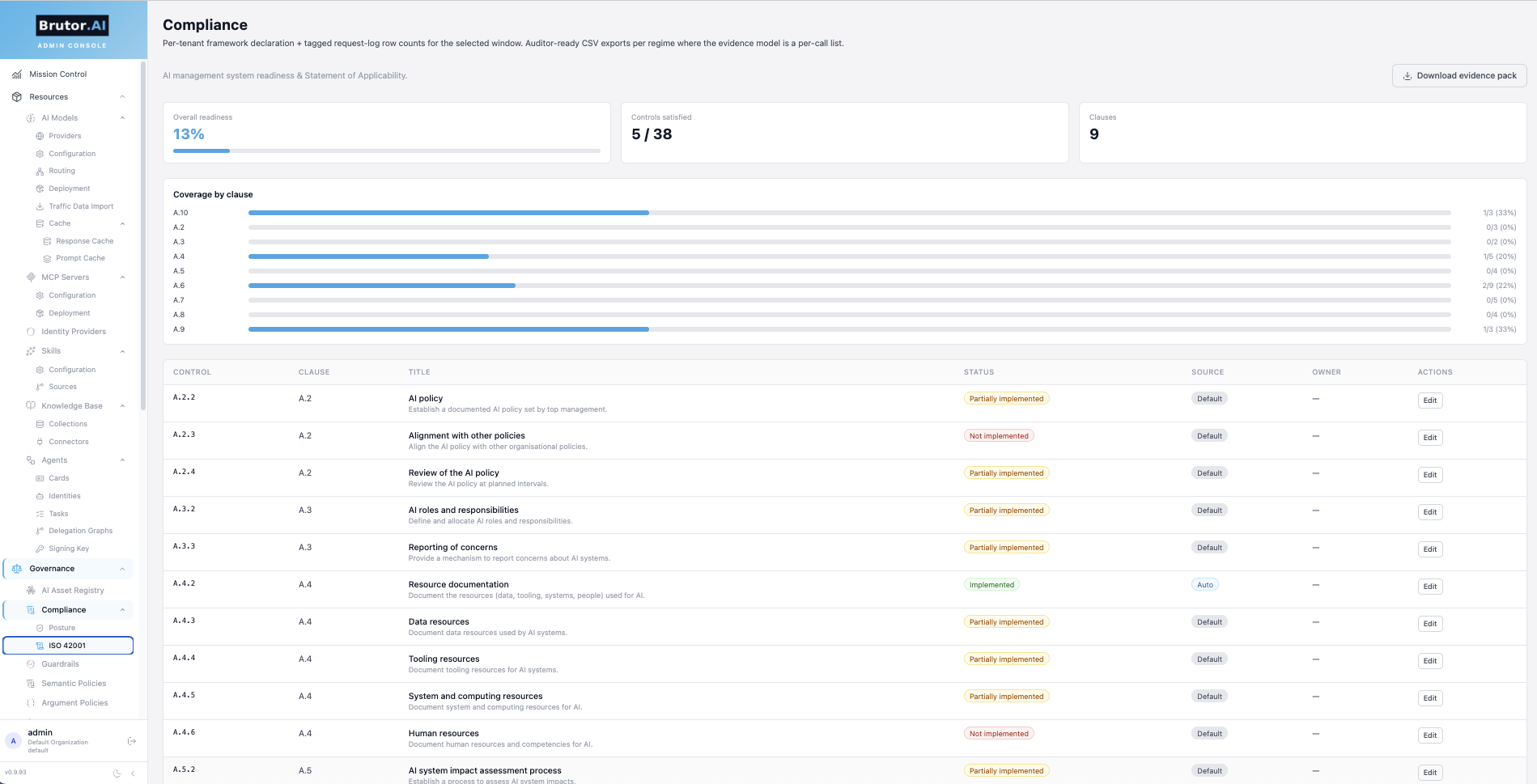Click the Overall readiness progress bar
The height and width of the screenshot is (784, 1537).
coord(387,150)
